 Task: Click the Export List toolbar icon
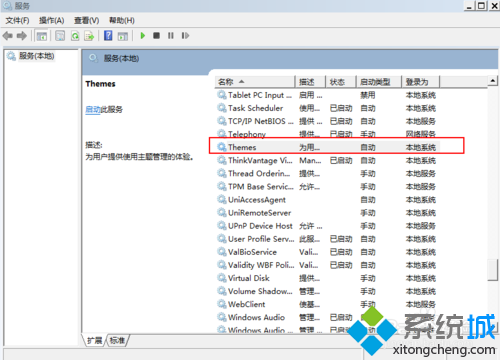[x=89, y=36]
